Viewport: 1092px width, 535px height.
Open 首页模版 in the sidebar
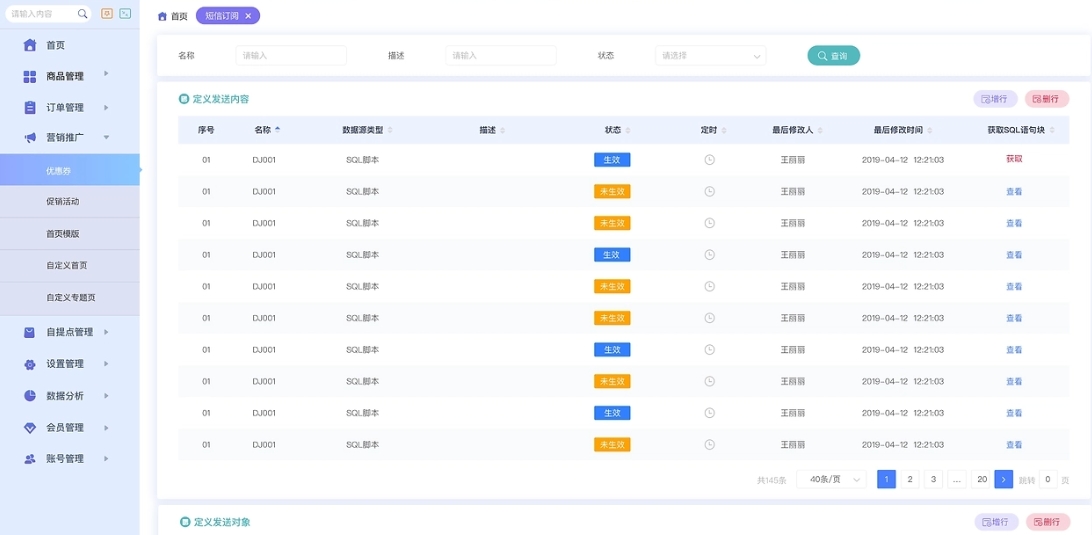tap(70, 234)
